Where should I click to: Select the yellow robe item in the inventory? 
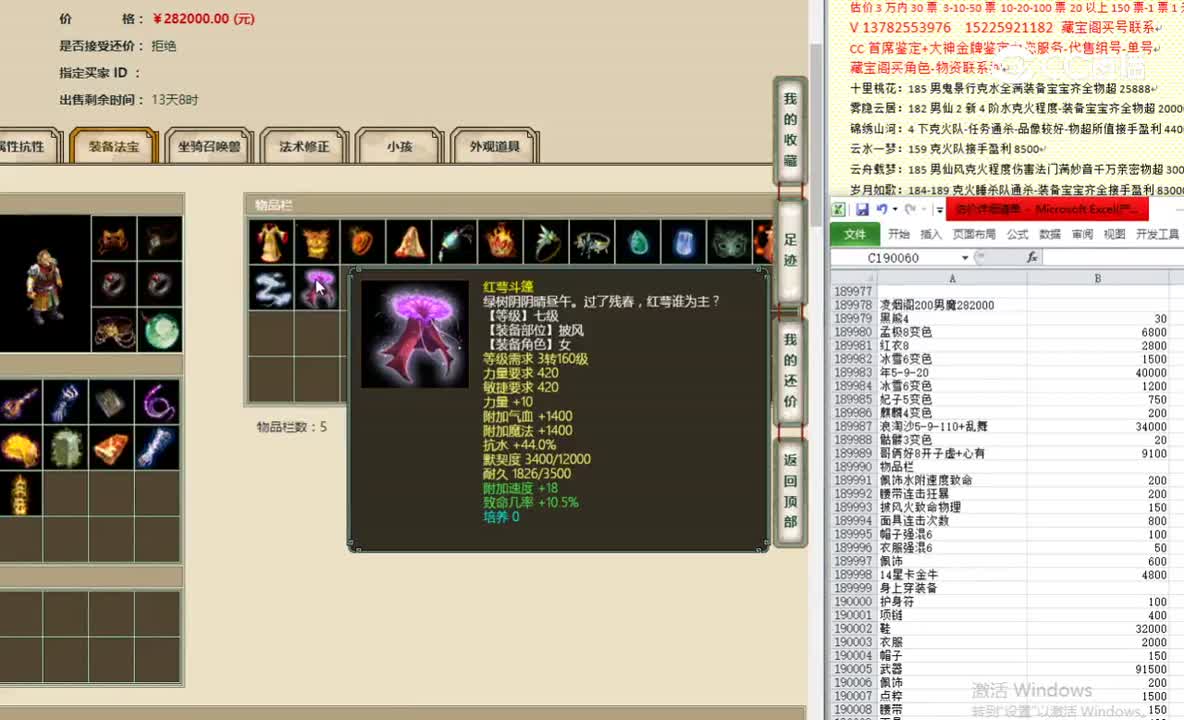point(271,242)
